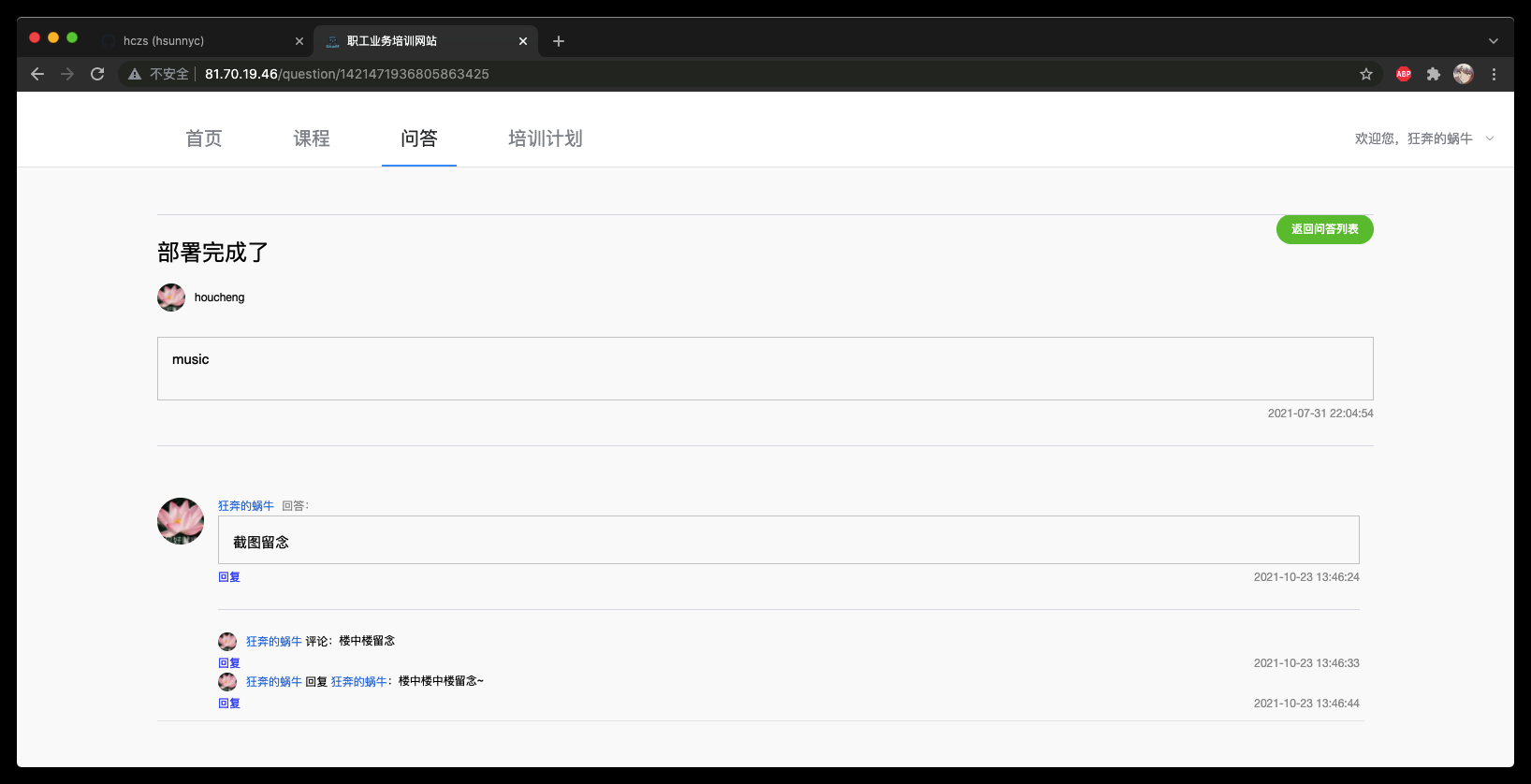Screen dimensions: 1531x784
Task: Click 回复 under the 截图留念 answer
Action: pos(229,577)
